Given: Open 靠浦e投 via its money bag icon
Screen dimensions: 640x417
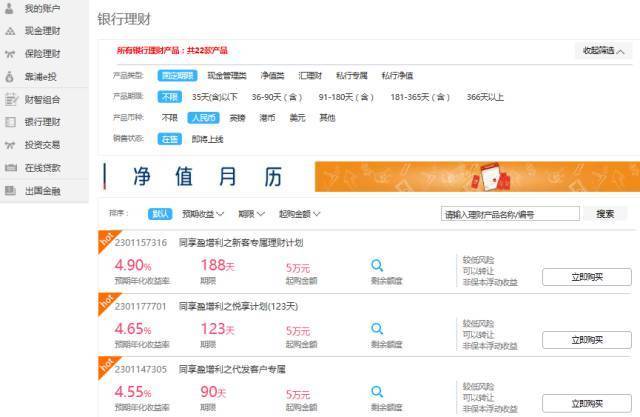Looking at the screenshot, I should coord(10,77).
